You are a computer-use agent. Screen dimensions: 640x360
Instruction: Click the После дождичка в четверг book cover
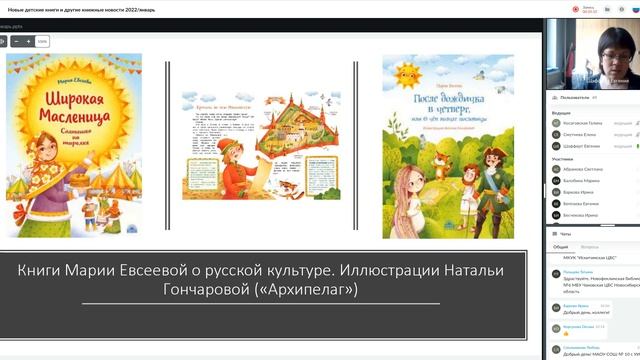point(448,147)
